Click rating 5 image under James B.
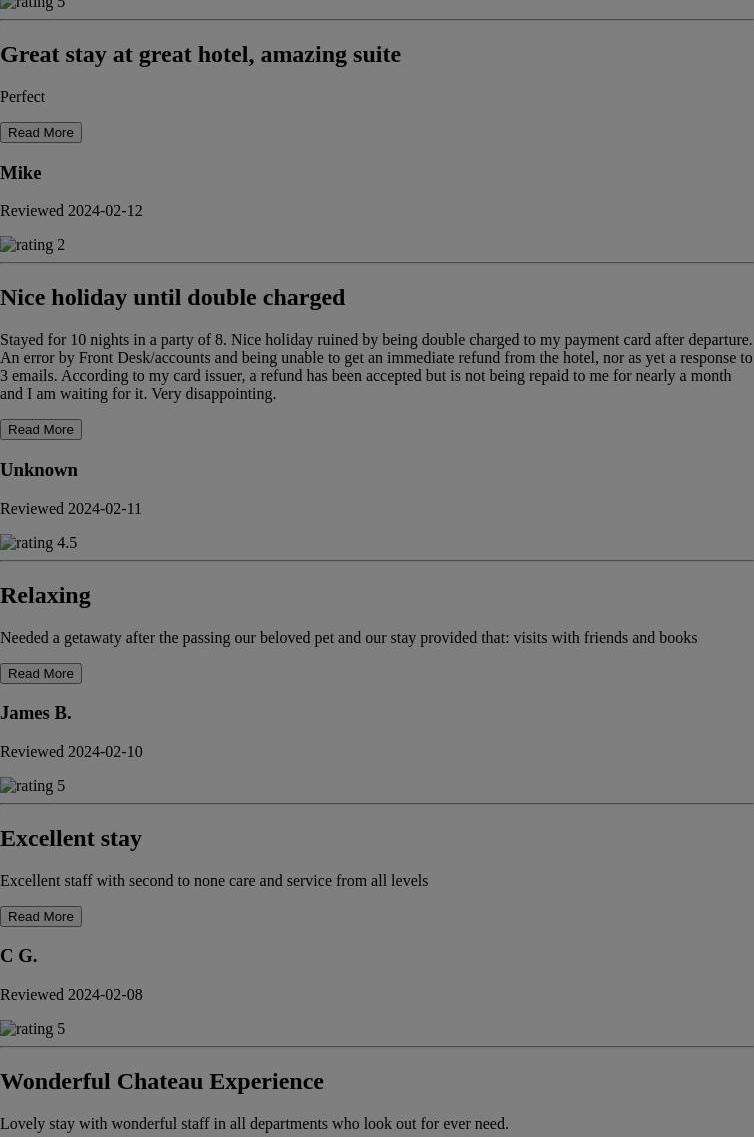 pyautogui.click(x=33, y=786)
